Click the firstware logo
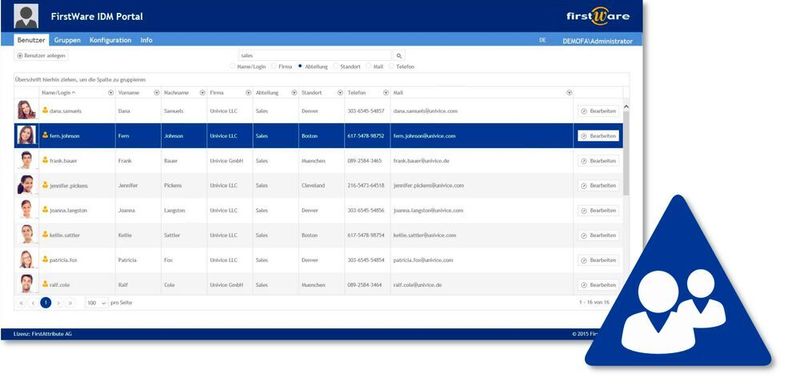The height and width of the screenshot is (386, 800). click(x=598, y=16)
